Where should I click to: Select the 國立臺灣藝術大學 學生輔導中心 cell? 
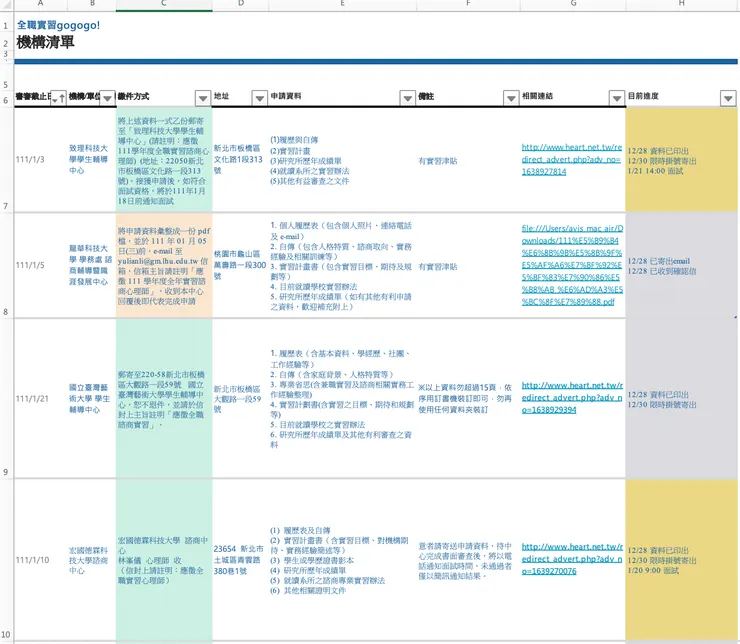coord(92,399)
